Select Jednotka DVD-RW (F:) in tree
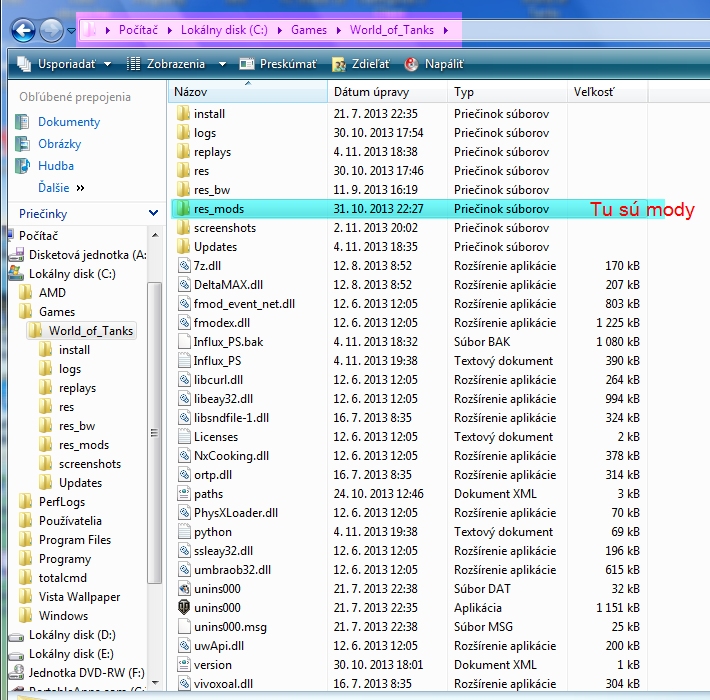Screen dimensions: 710x700 (86, 673)
